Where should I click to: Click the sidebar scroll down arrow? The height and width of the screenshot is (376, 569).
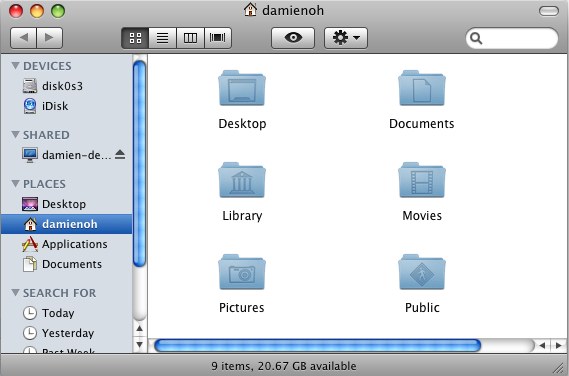click(140, 344)
